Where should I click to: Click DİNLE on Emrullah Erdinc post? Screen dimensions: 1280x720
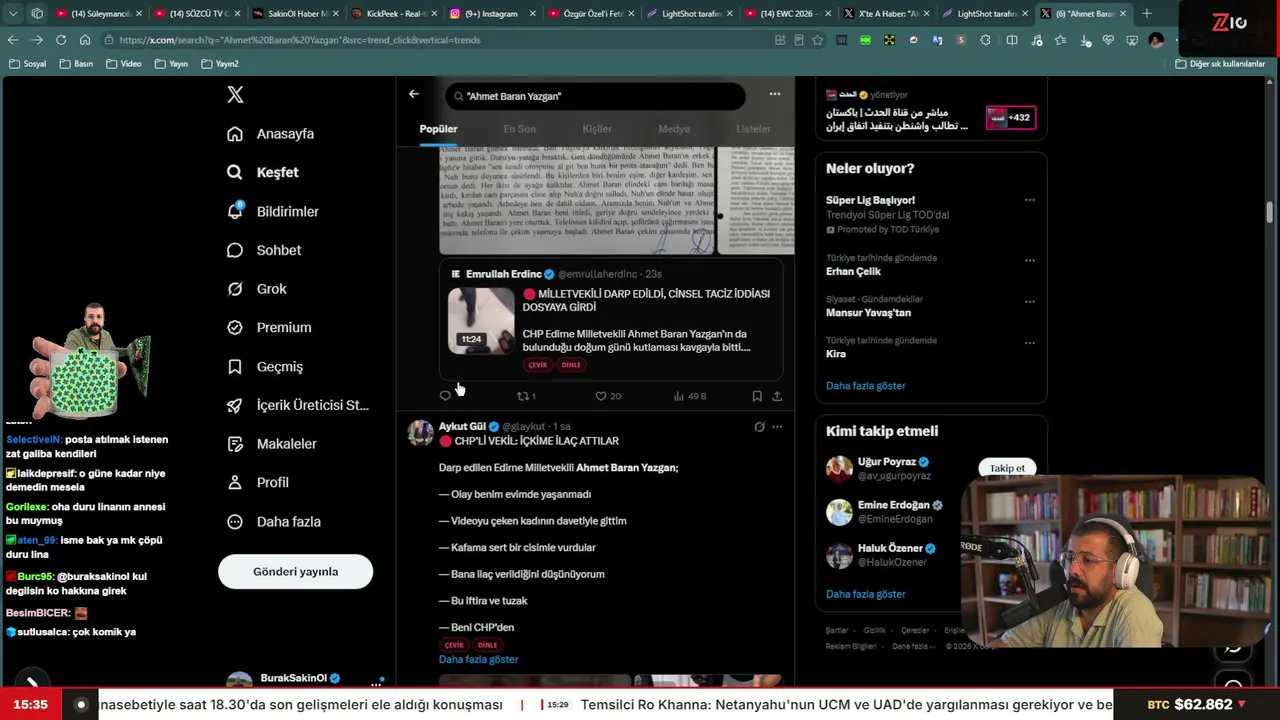571,365
